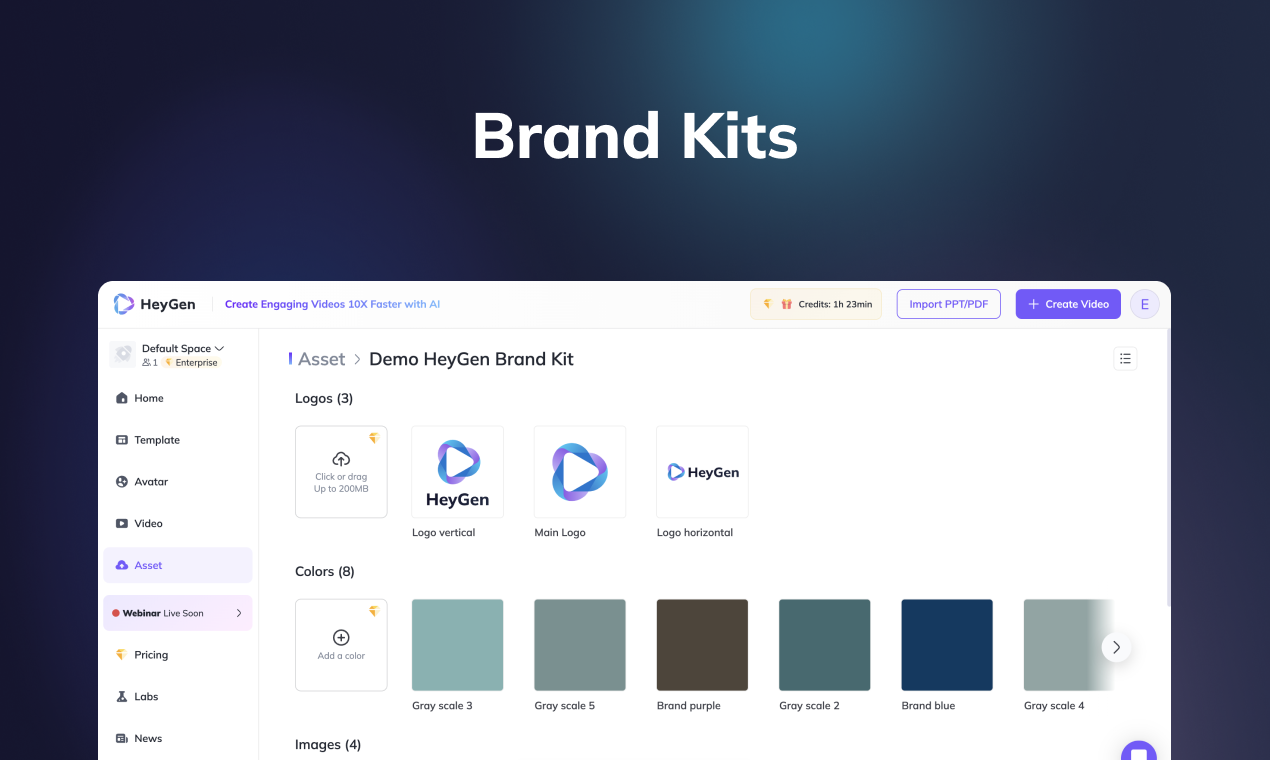Switch to list view icon
The image size is (1270, 760).
click(x=1125, y=359)
